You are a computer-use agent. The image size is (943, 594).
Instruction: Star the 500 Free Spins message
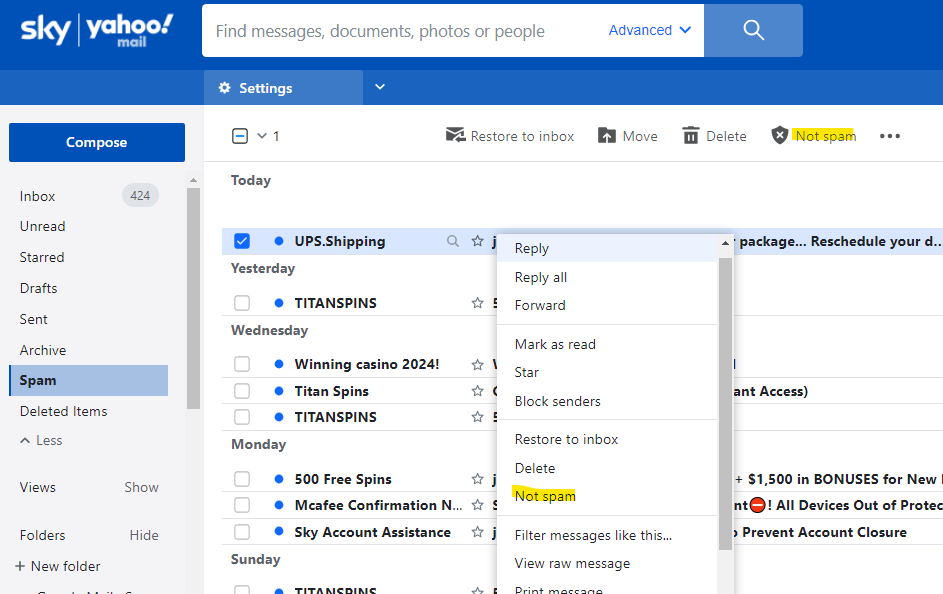(478, 479)
